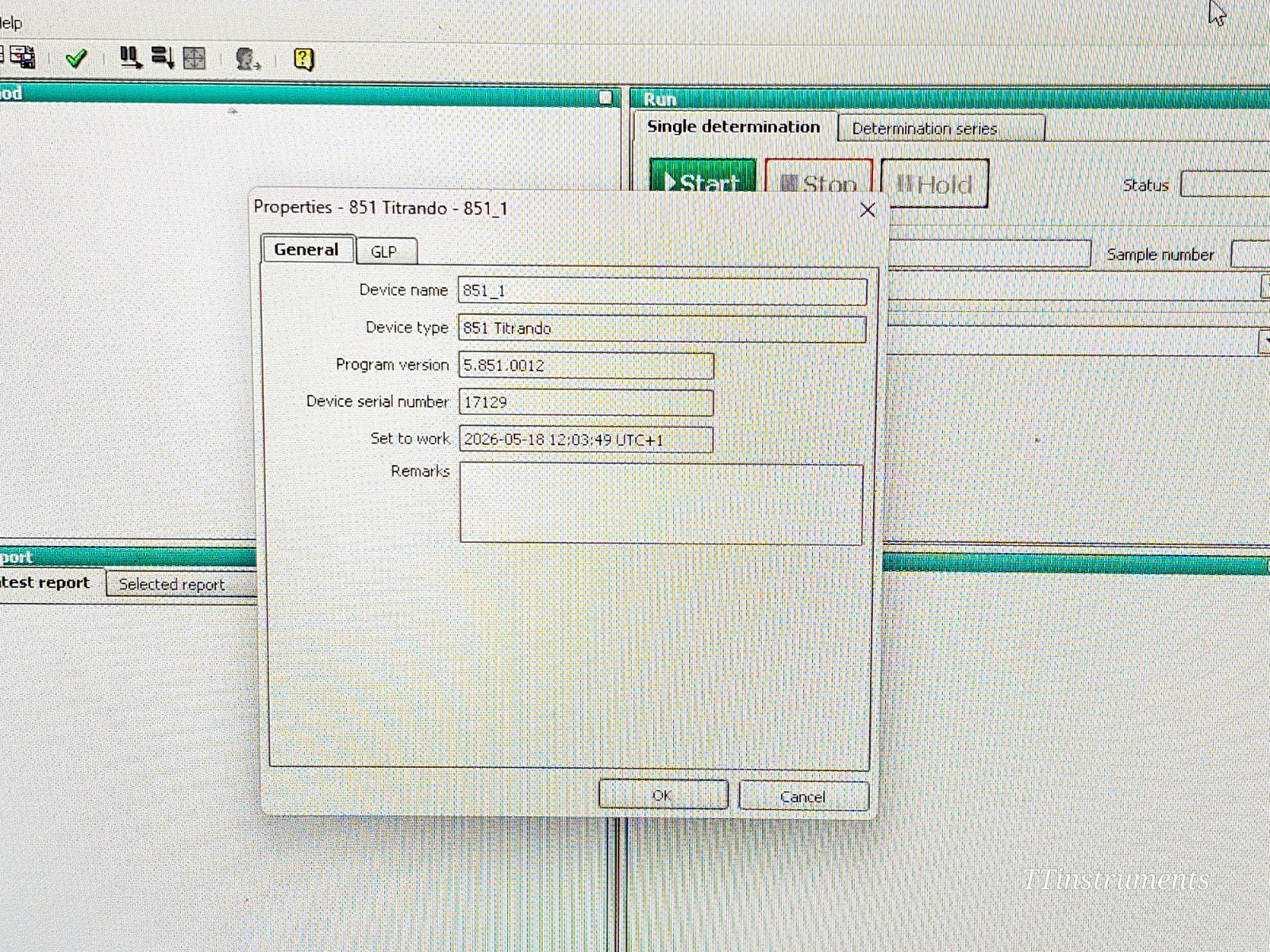Click the Device serial number field 17129
1270x952 pixels.
[586, 402]
